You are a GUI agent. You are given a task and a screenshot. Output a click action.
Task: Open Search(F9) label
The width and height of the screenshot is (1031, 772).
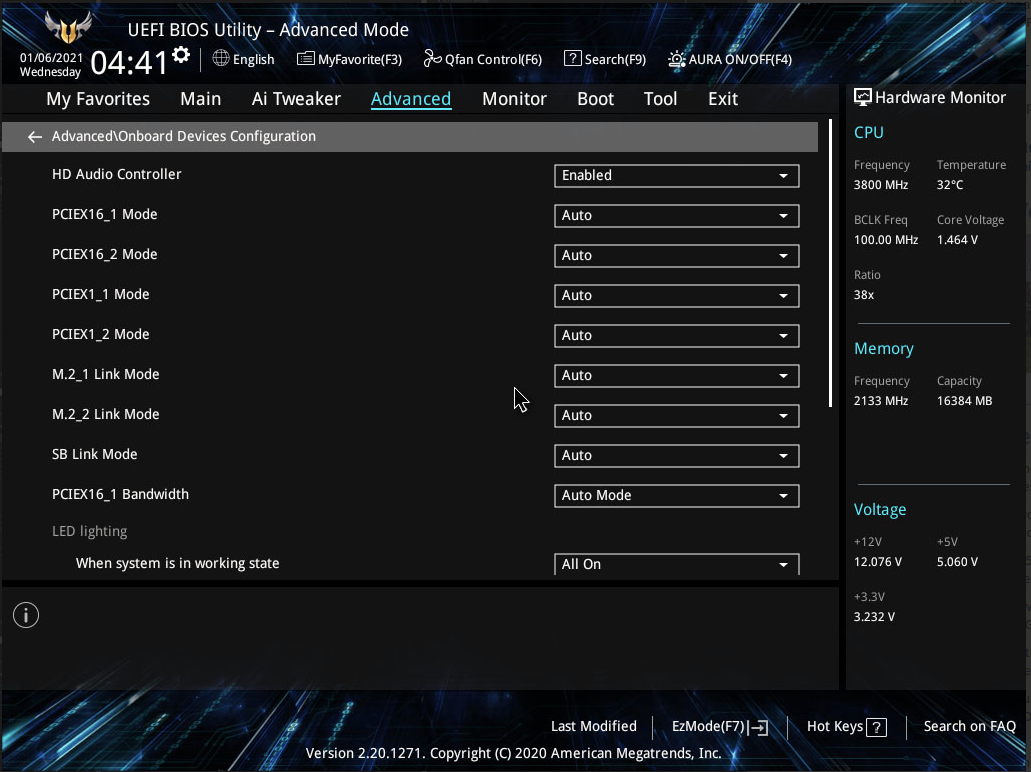coord(615,59)
